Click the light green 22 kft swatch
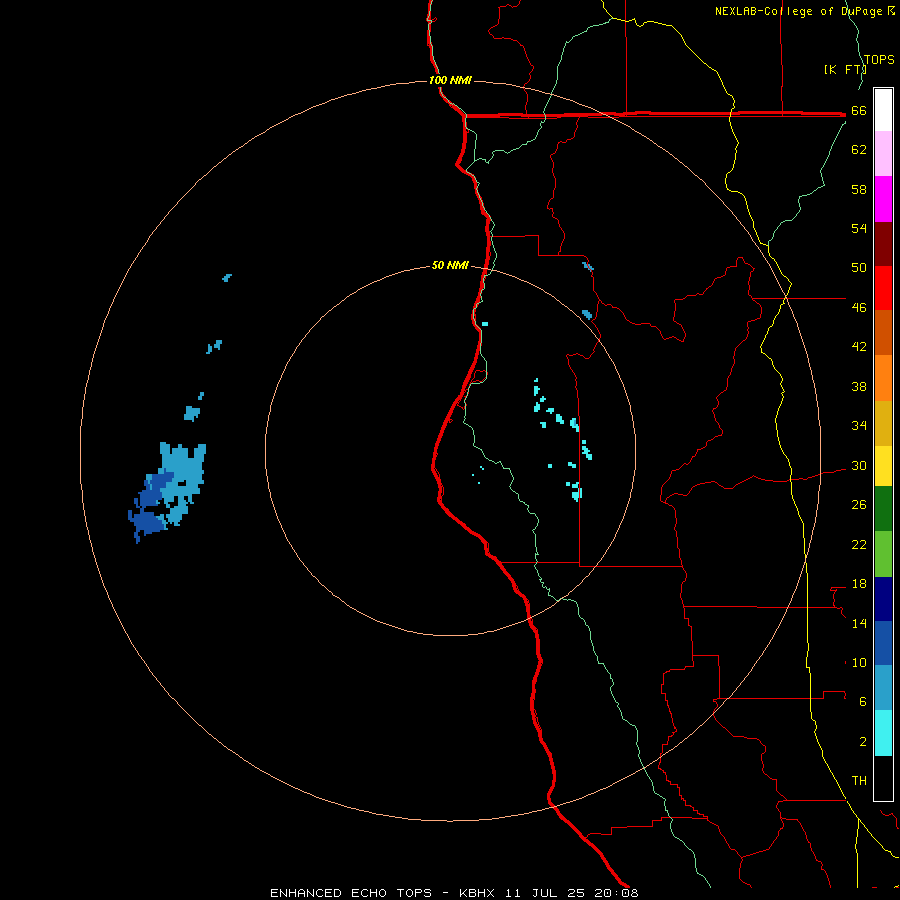900x900 pixels. (x=883, y=554)
